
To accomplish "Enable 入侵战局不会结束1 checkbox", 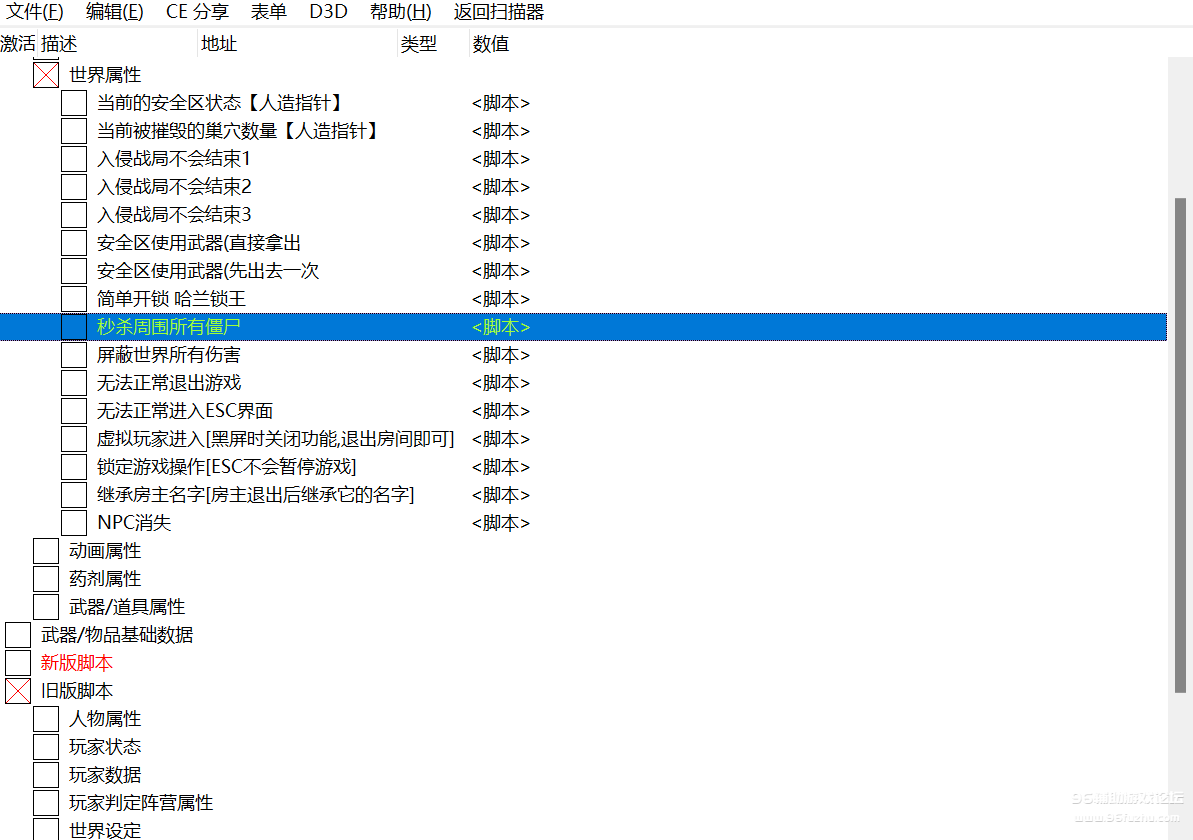I will point(74,159).
